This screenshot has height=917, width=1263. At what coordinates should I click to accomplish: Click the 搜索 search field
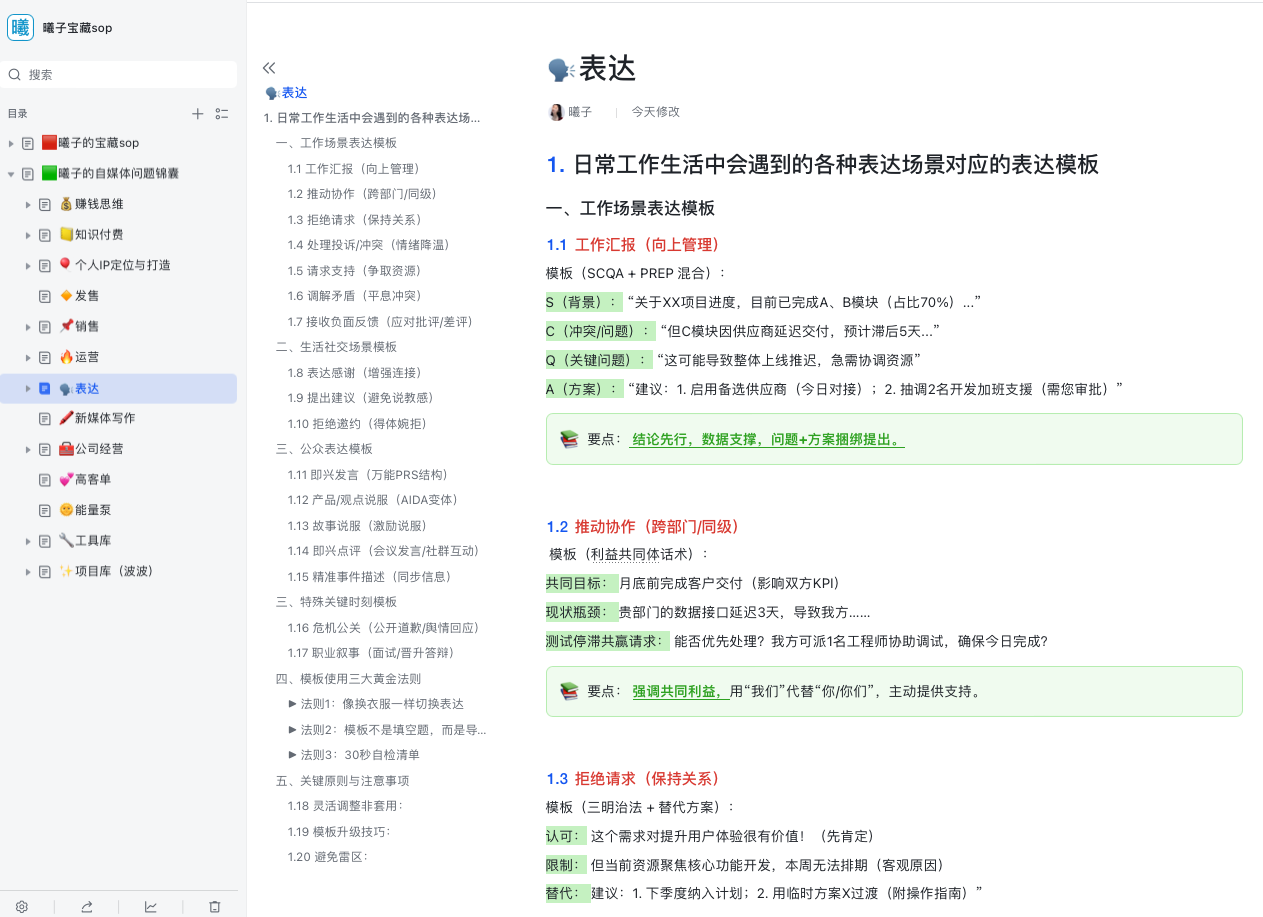(122, 75)
